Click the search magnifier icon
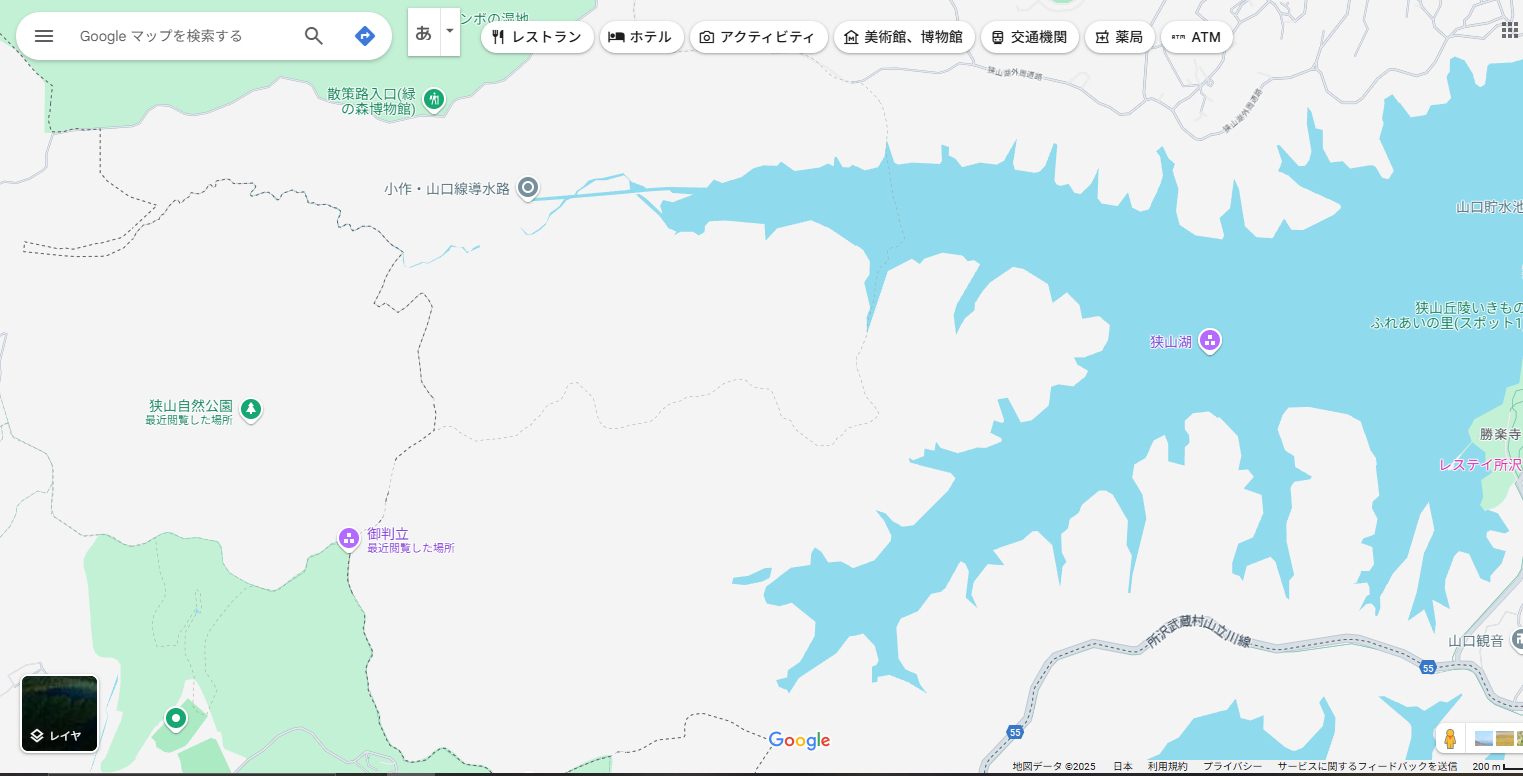1523x776 pixels. click(313, 35)
